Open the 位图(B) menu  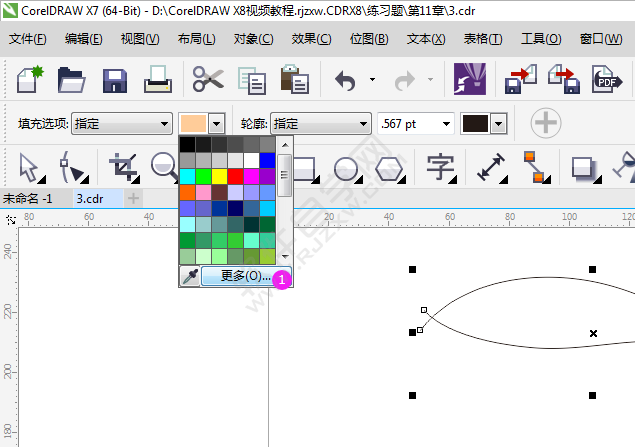[369, 39]
